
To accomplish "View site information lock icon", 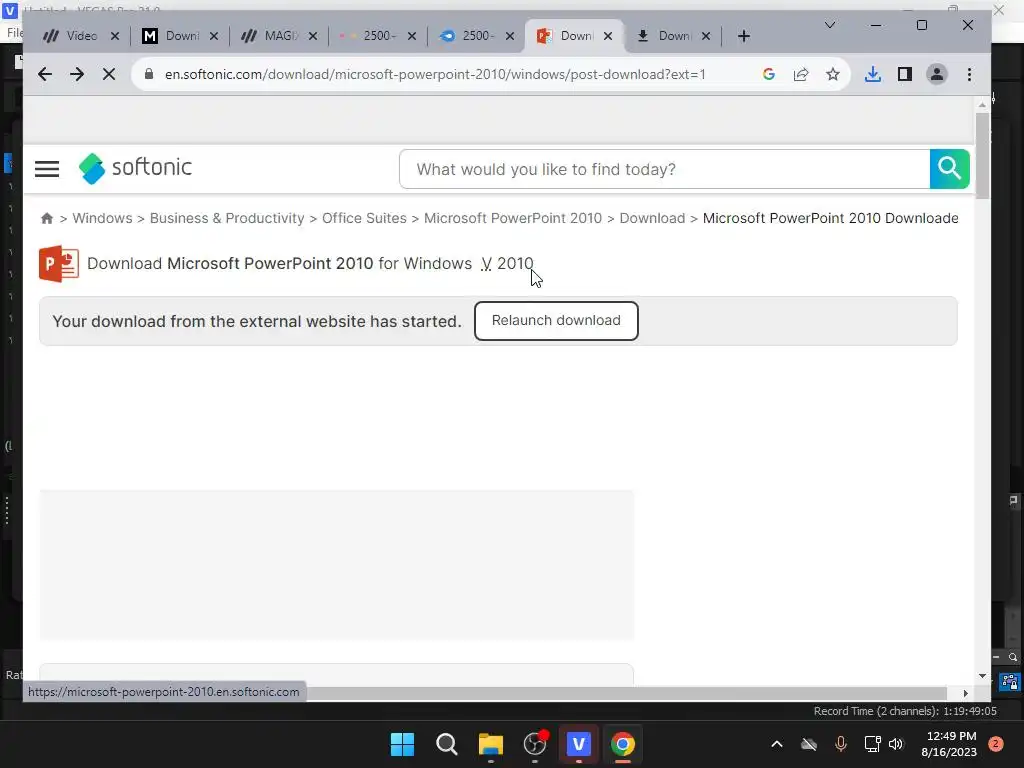I will point(149,74).
